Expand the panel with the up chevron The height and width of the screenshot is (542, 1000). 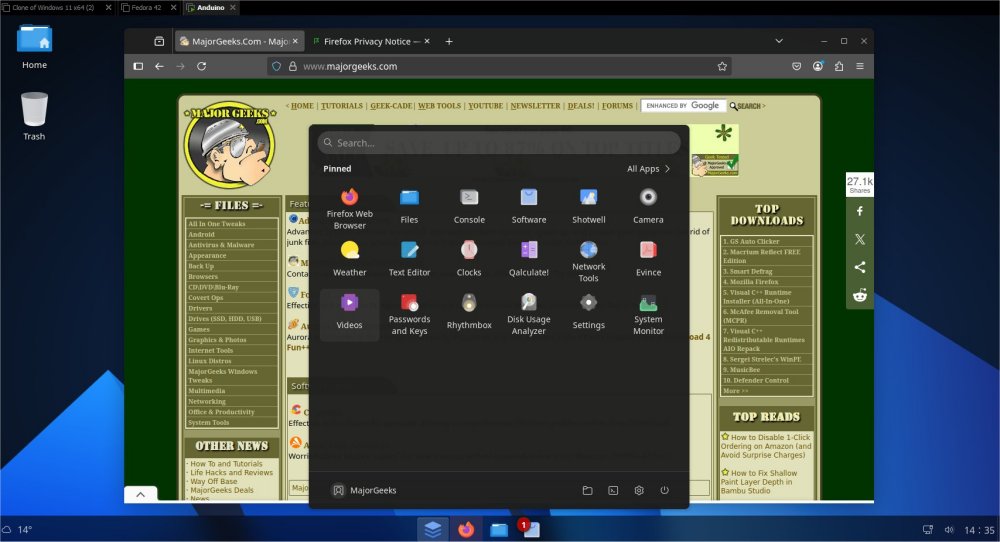coord(140,494)
